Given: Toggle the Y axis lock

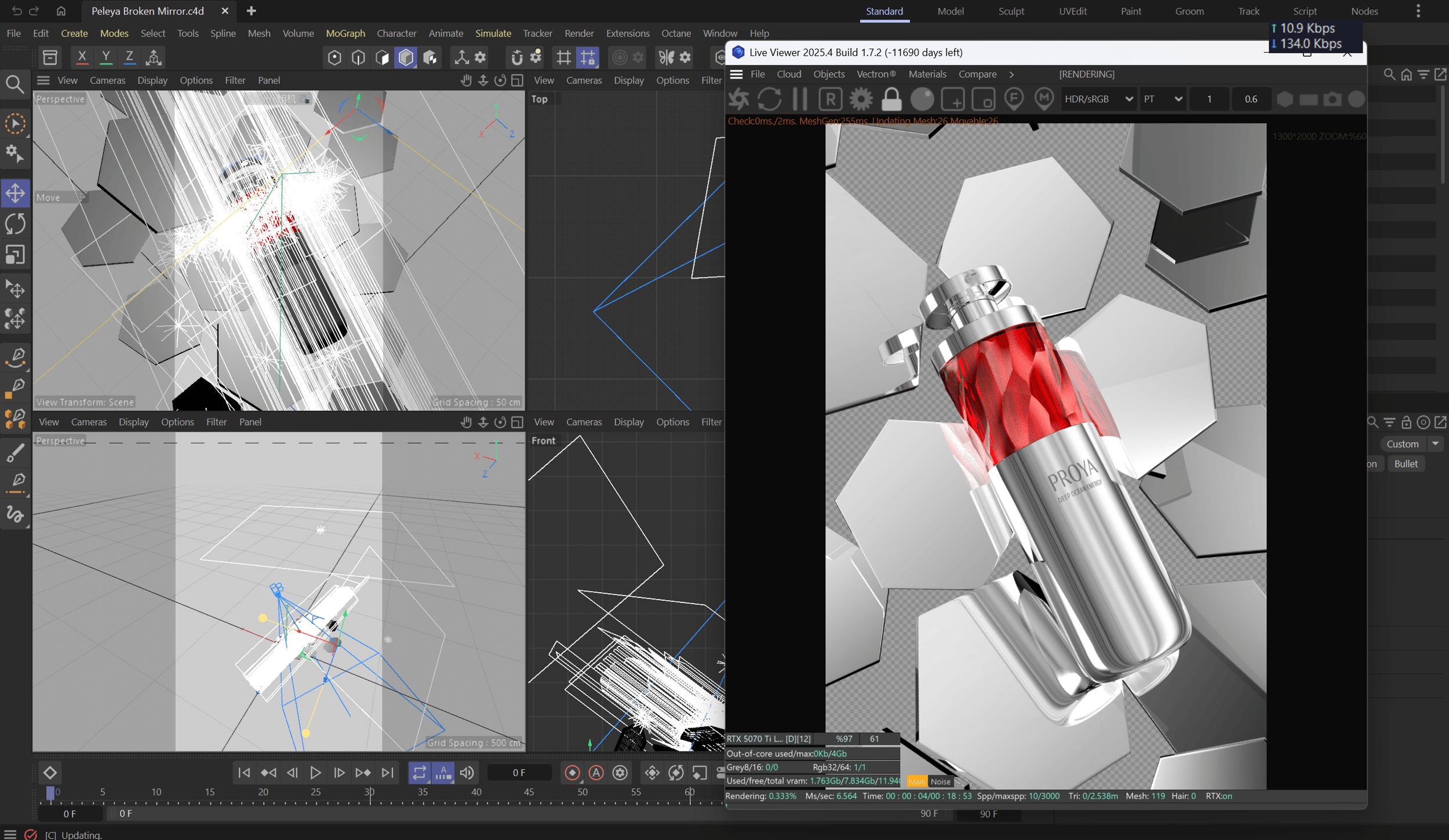Looking at the screenshot, I should [106, 57].
